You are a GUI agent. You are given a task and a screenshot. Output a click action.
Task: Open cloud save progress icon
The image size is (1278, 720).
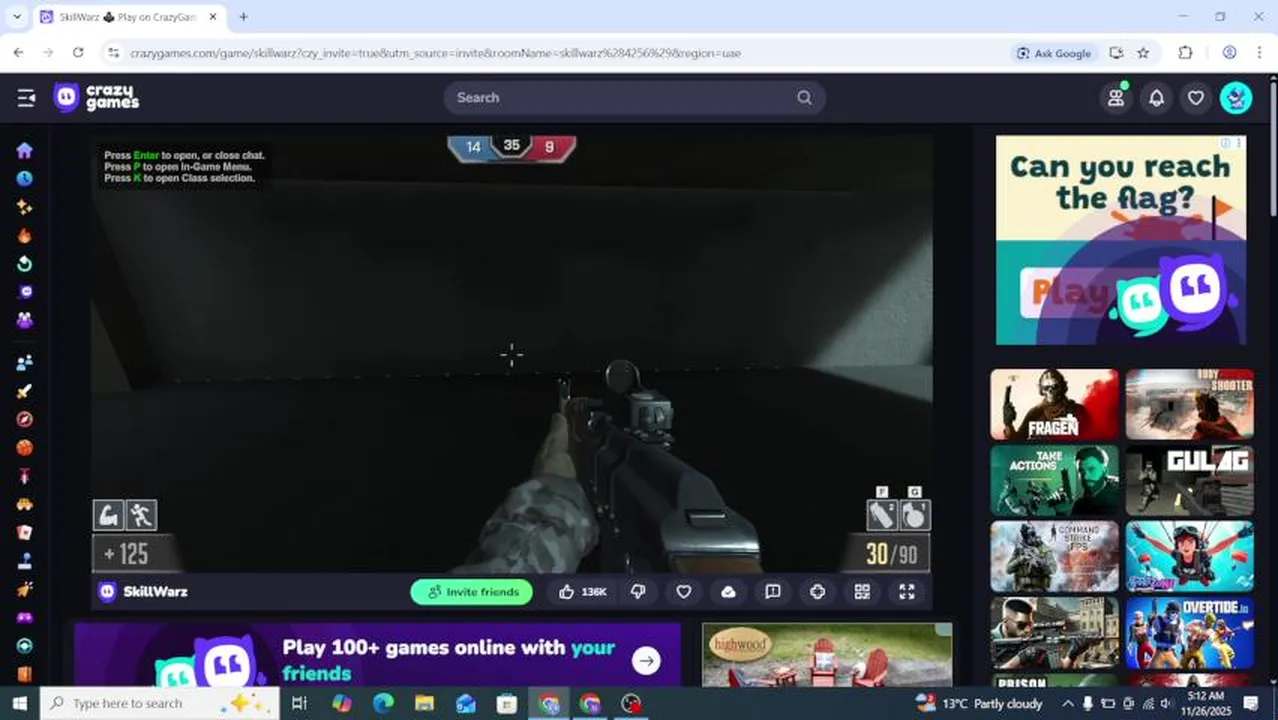click(x=728, y=592)
